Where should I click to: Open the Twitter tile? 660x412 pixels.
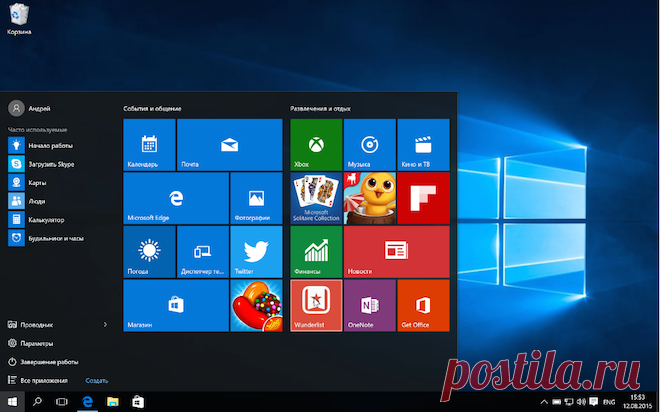pos(256,252)
